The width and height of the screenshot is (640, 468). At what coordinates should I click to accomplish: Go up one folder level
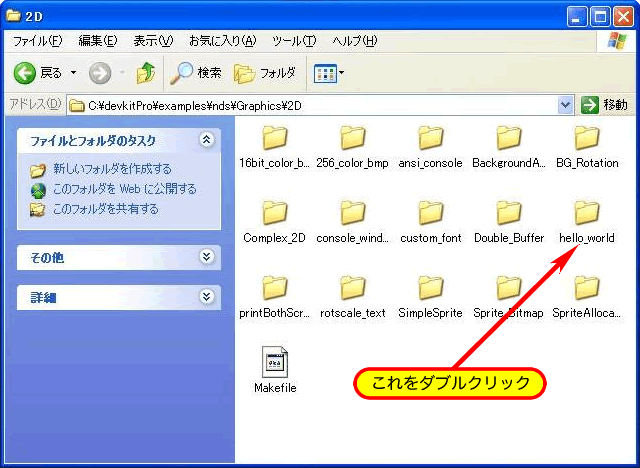point(146,73)
